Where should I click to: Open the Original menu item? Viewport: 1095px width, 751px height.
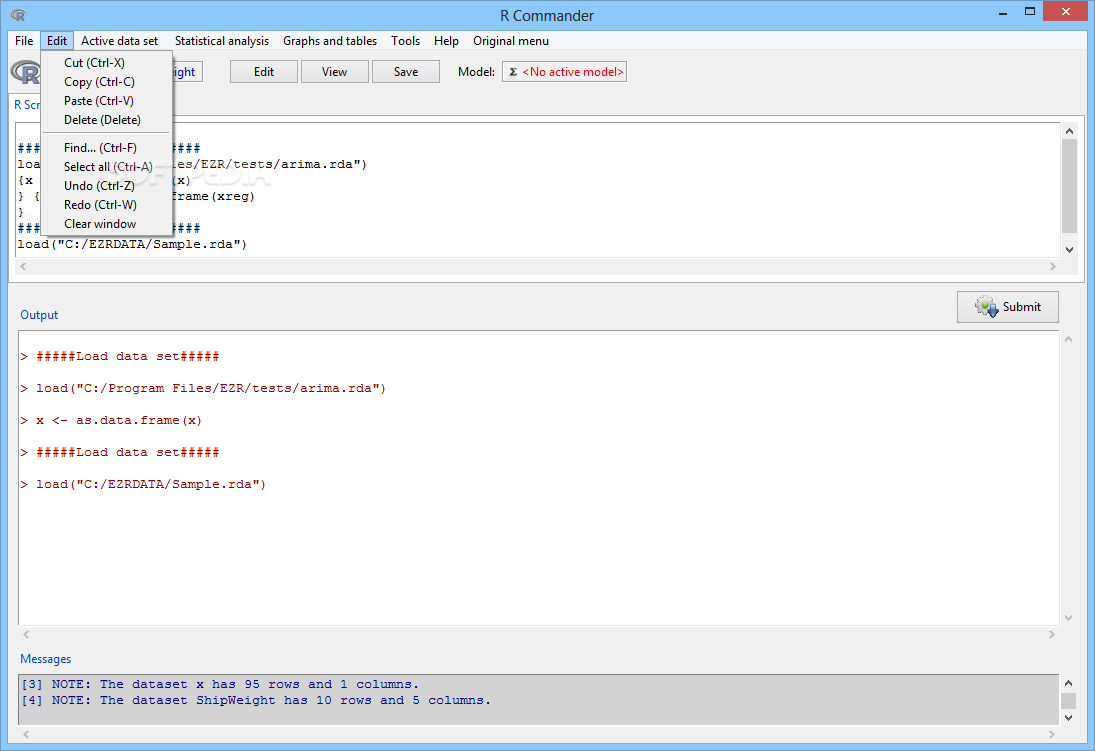coord(510,41)
